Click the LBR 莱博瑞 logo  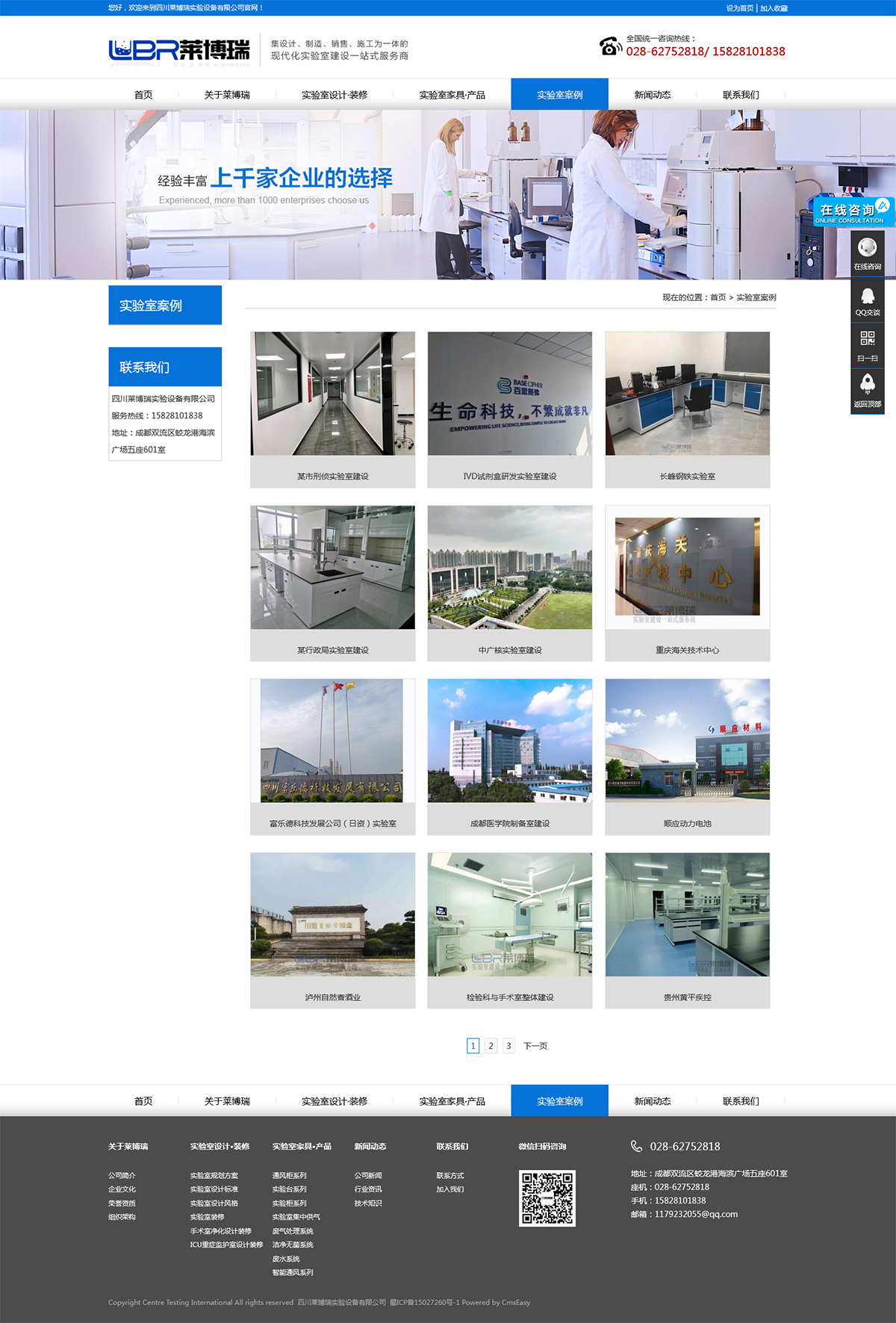click(x=179, y=50)
